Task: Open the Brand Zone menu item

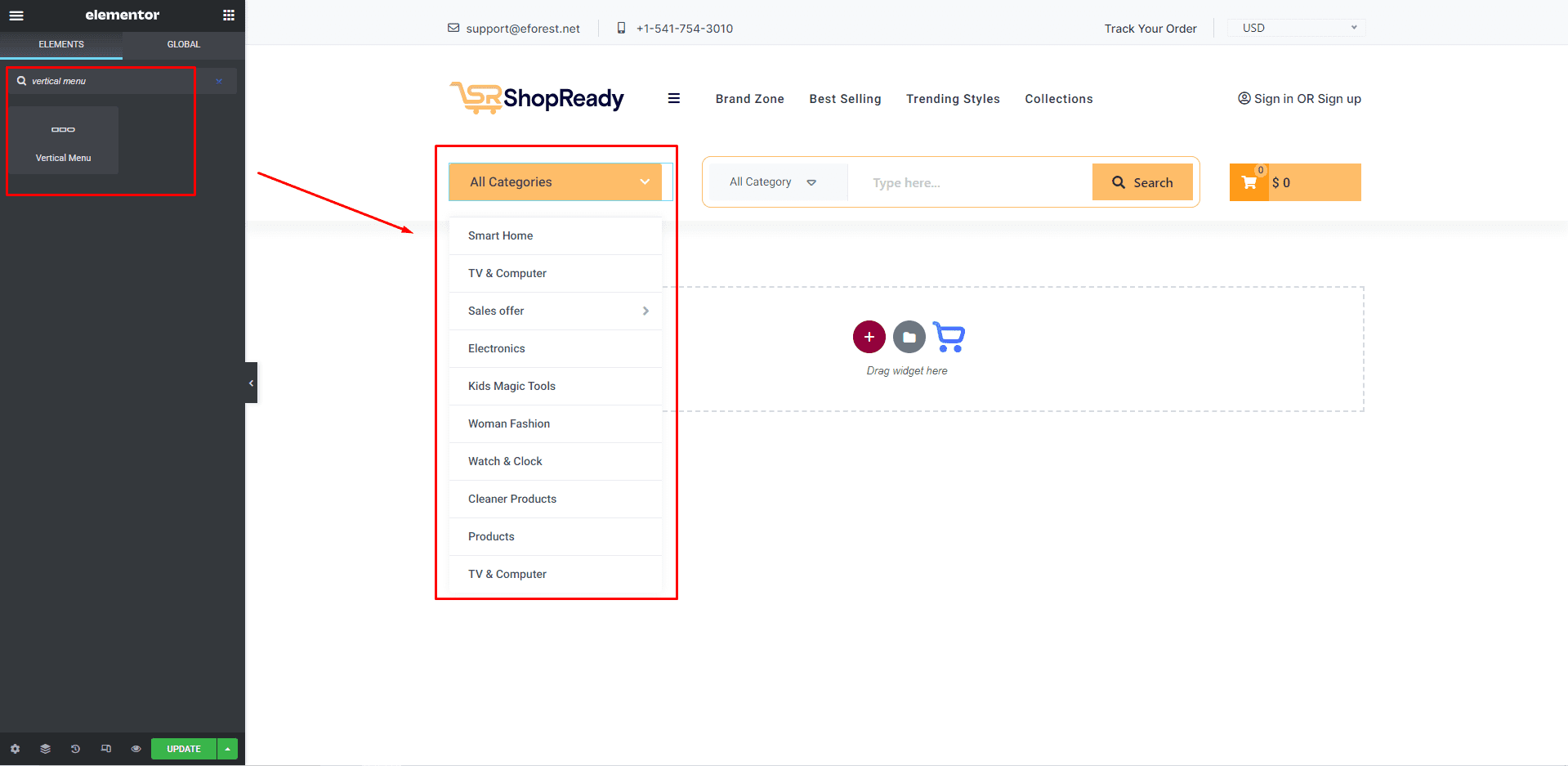Action: click(749, 99)
